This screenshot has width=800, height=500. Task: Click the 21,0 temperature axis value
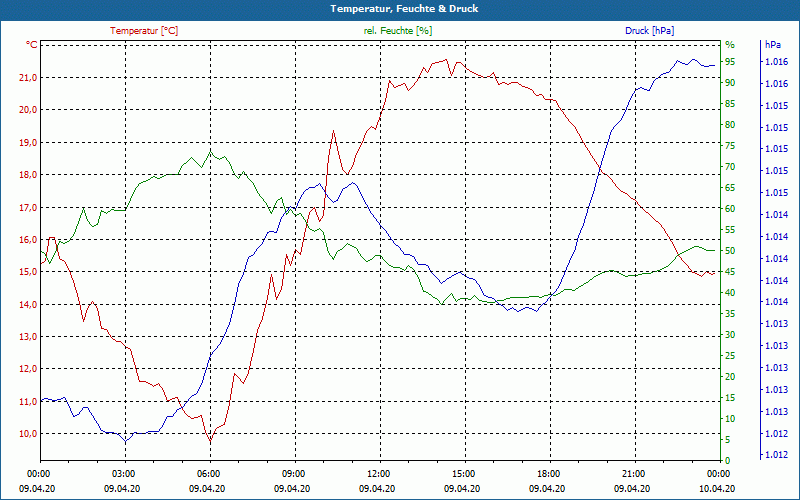coord(28,78)
